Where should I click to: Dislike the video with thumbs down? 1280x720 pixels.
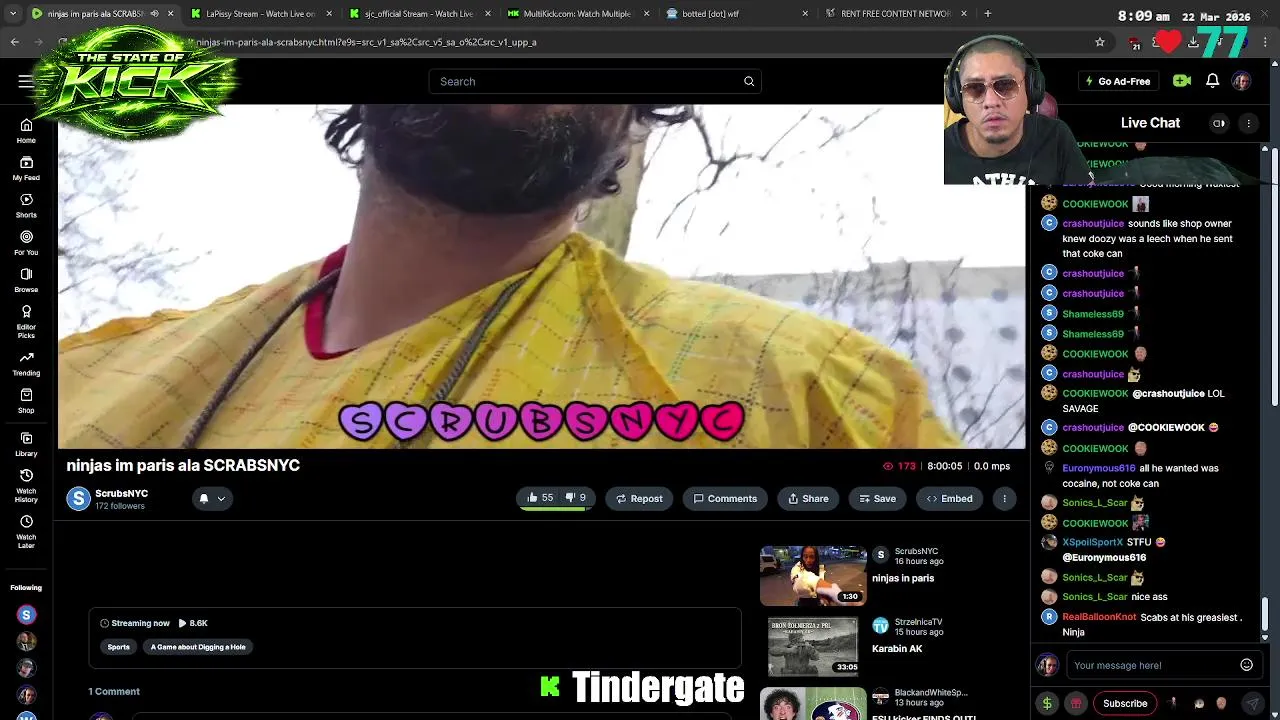(576, 498)
